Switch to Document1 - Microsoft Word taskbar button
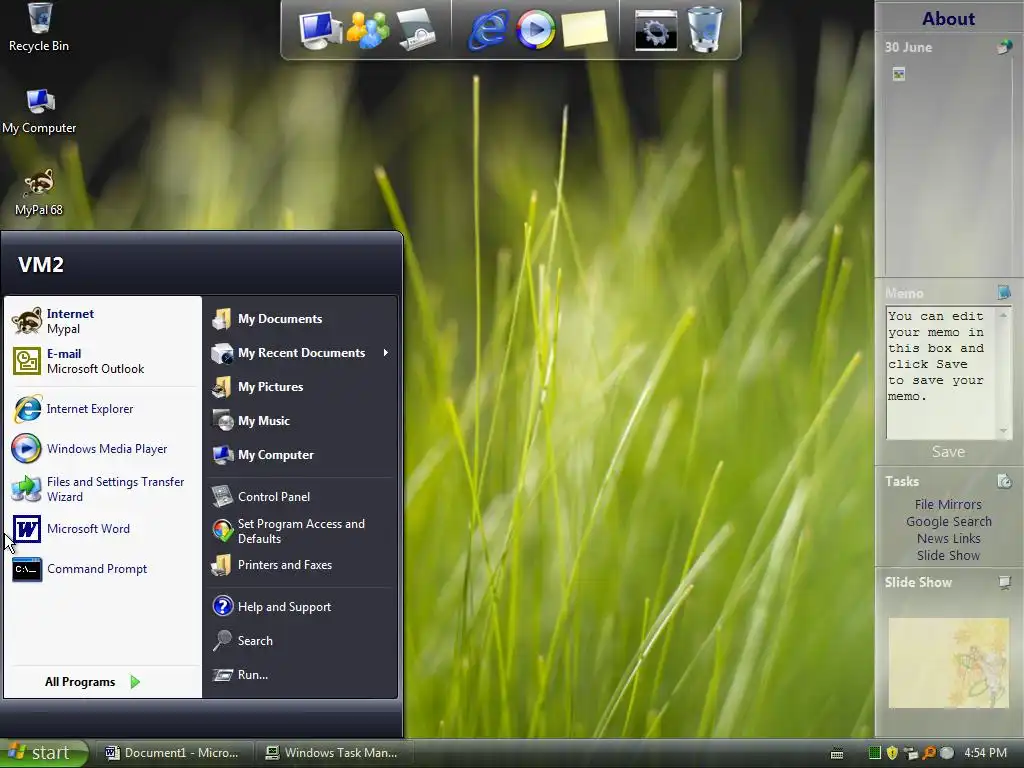Viewport: 1024px width, 768px height. pos(172,753)
